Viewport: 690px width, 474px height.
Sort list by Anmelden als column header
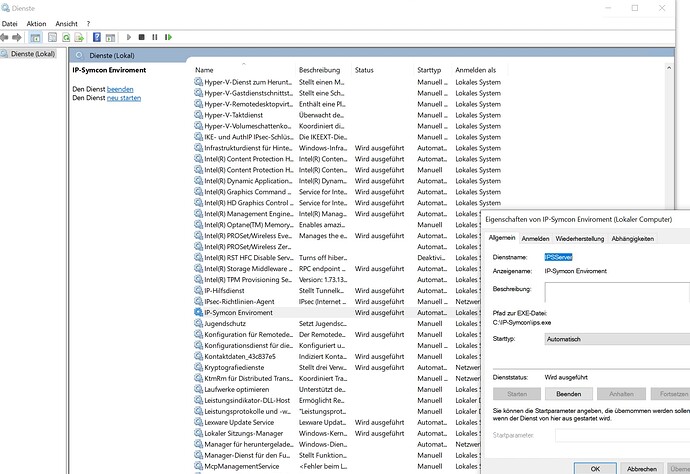tap(479, 70)
